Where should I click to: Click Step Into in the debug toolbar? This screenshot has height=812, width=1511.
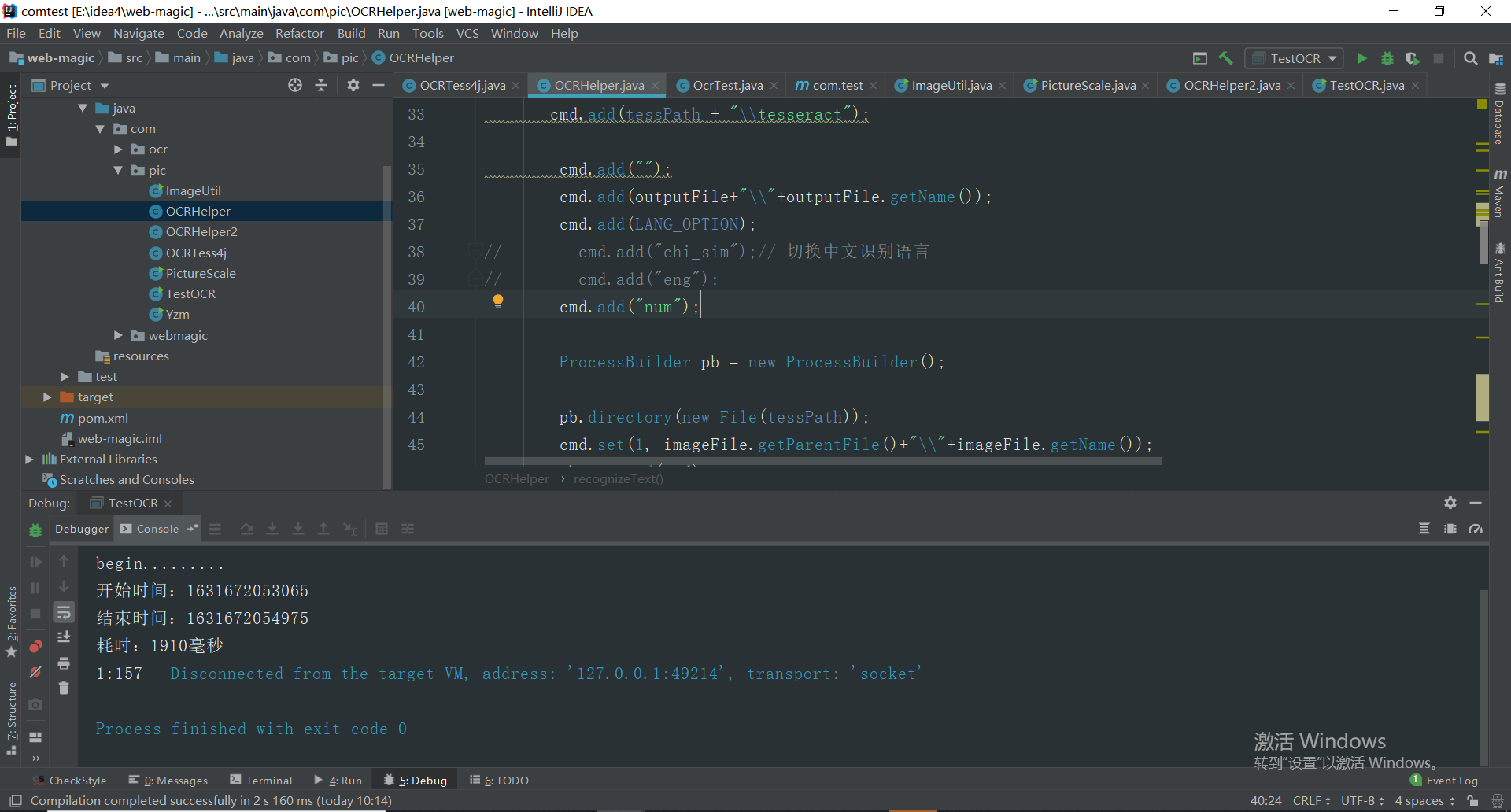[272, 529]
